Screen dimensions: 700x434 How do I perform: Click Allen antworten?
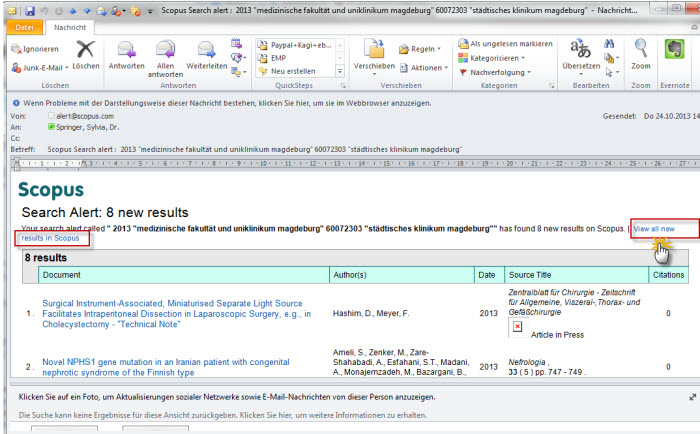165,58
